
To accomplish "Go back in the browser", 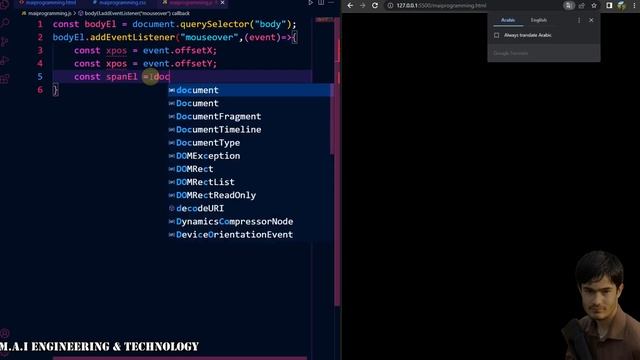I will (350, 5).
